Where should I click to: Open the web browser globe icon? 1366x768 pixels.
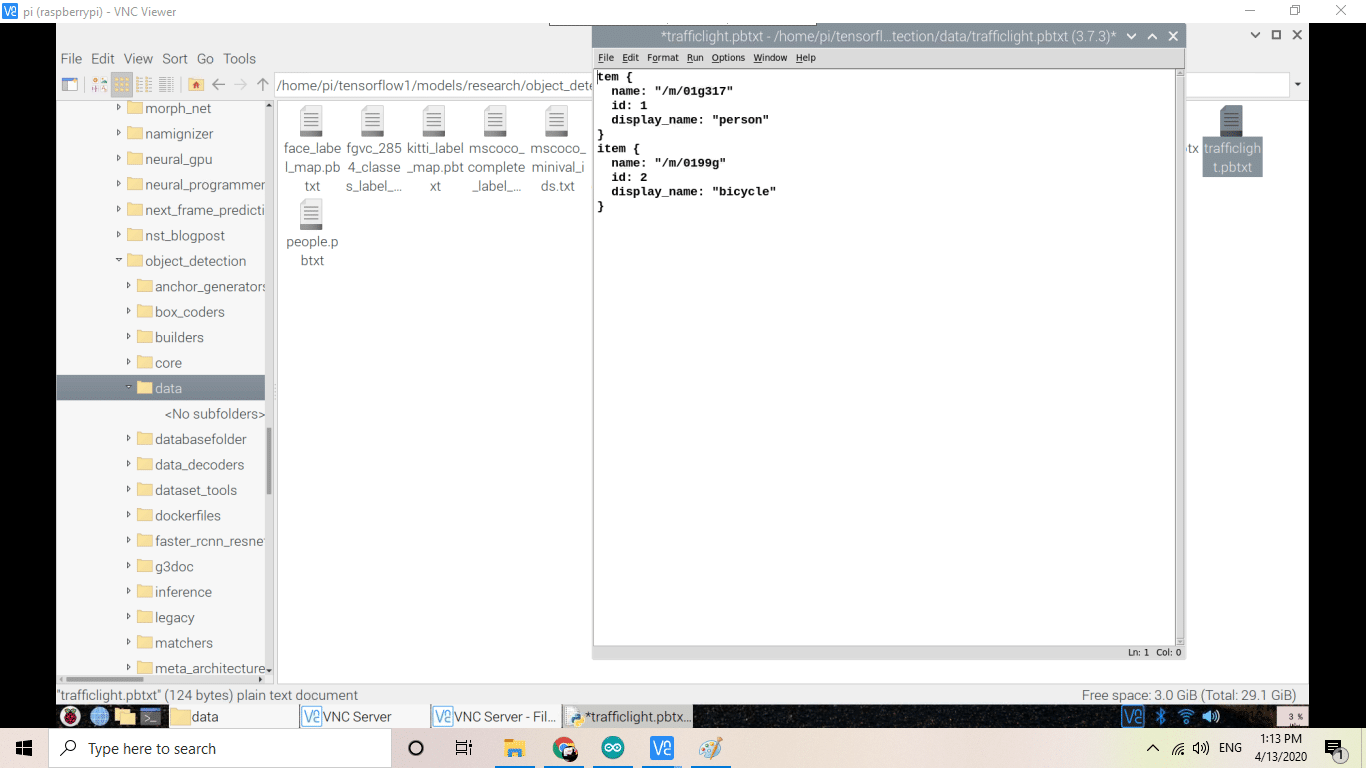click(99, 716)
